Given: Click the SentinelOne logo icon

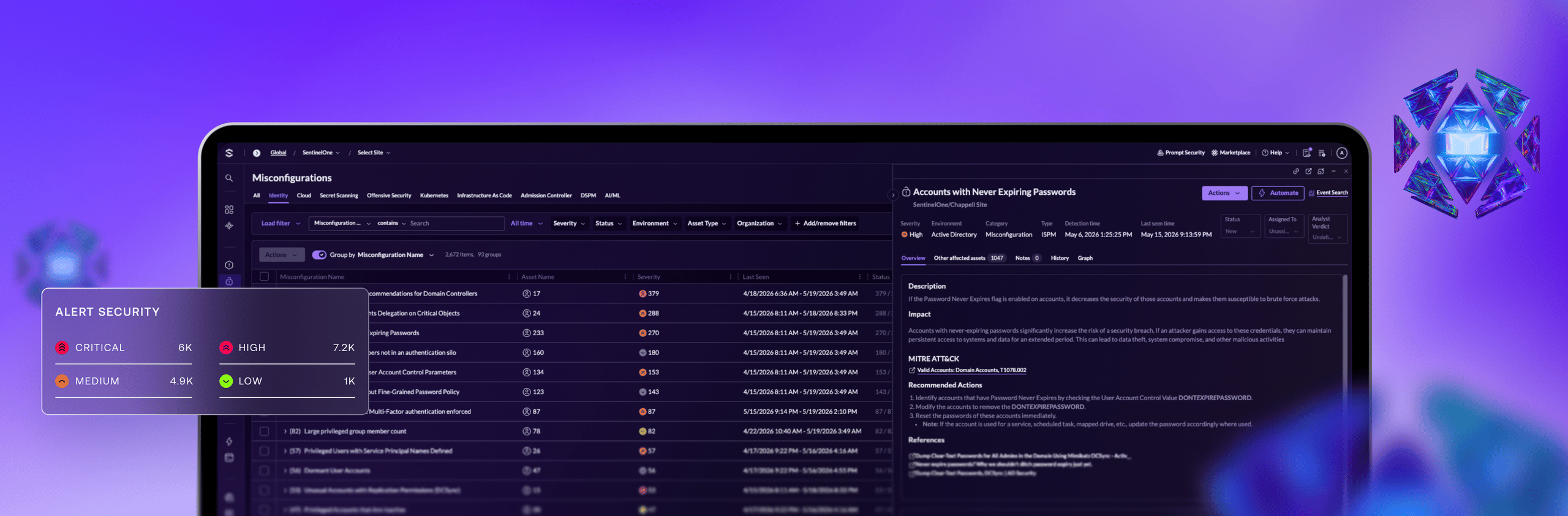Looking at the screenshot, I should tap(229, 153).
